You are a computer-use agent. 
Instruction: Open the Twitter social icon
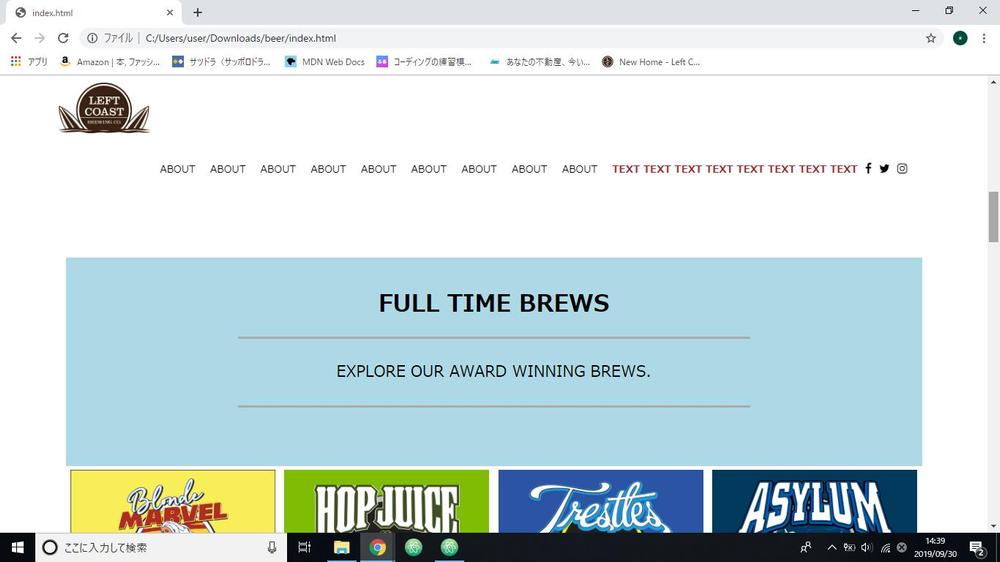pos(884,168)
